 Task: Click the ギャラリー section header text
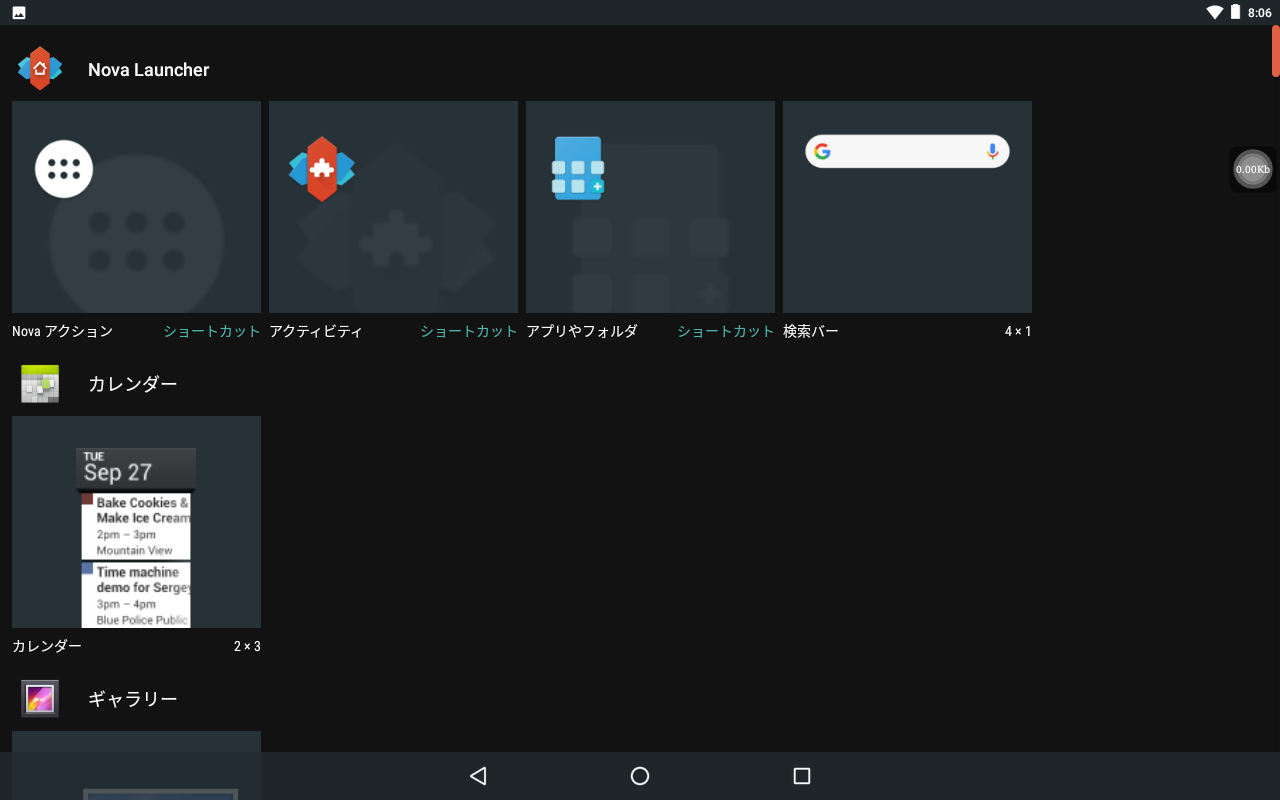133,699
